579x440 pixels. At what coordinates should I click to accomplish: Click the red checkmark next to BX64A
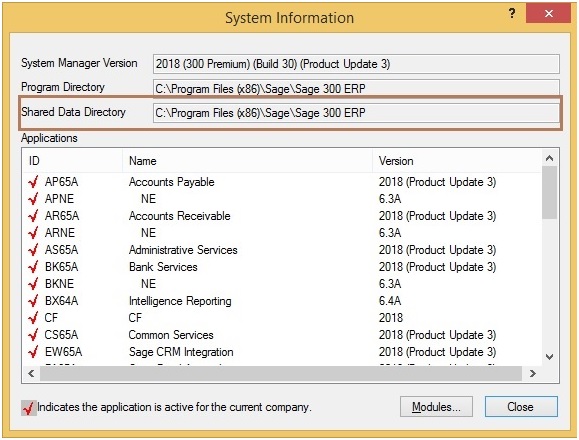33,300
